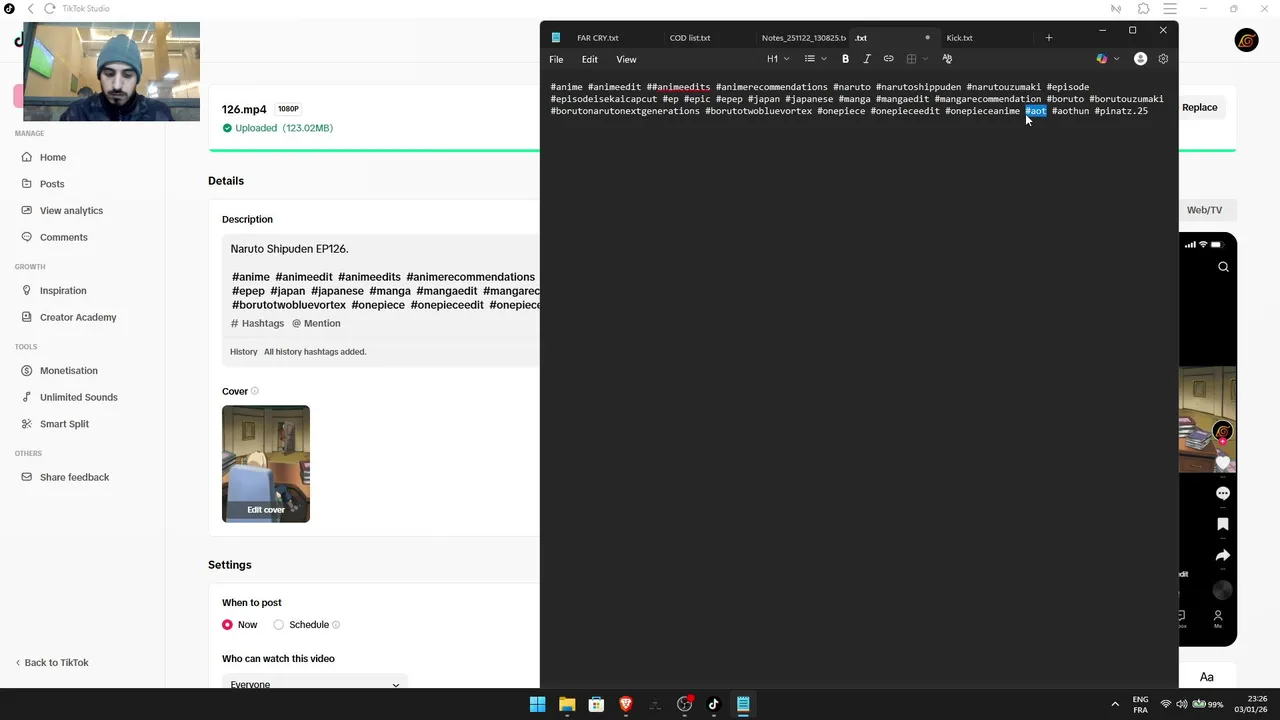Open Everyone visibility dropdown
1280x720 pixels.
click(x=315, y=684)
